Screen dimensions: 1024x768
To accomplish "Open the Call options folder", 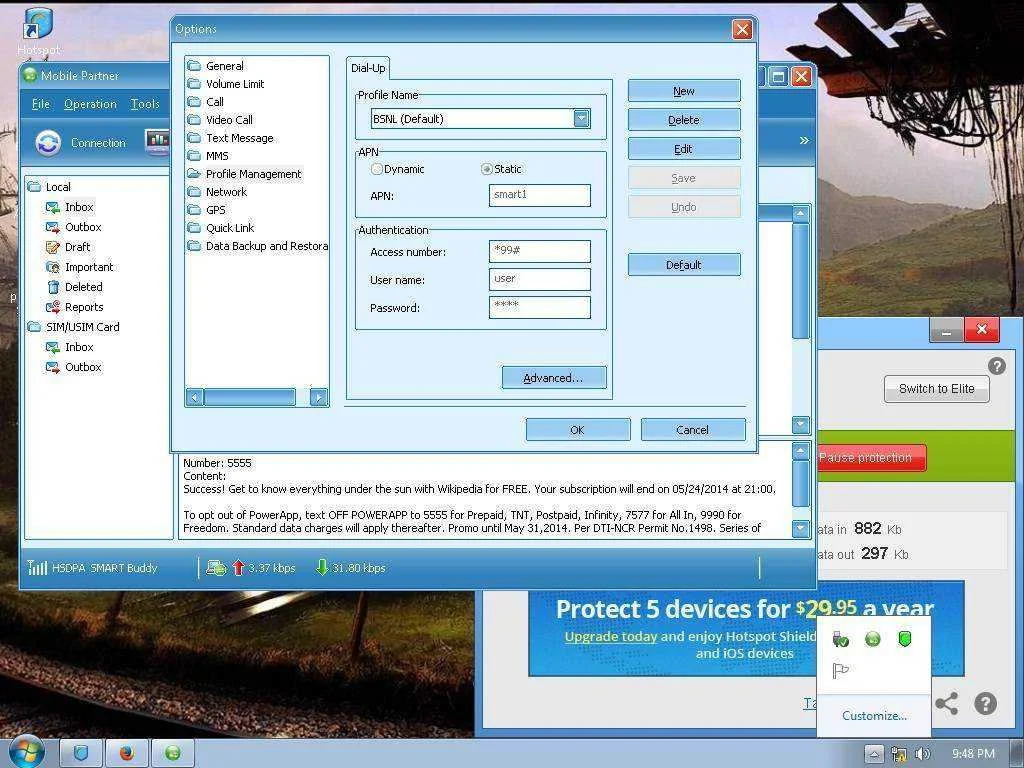I will point(214,102).
